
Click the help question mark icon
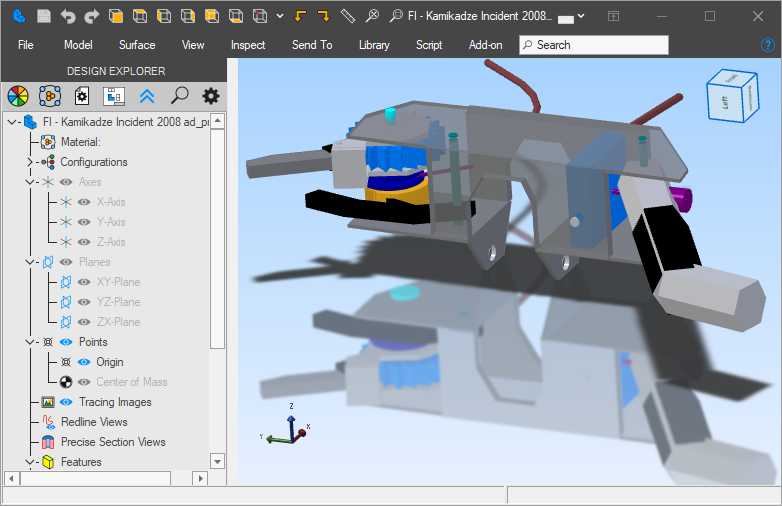pos(768,45)
